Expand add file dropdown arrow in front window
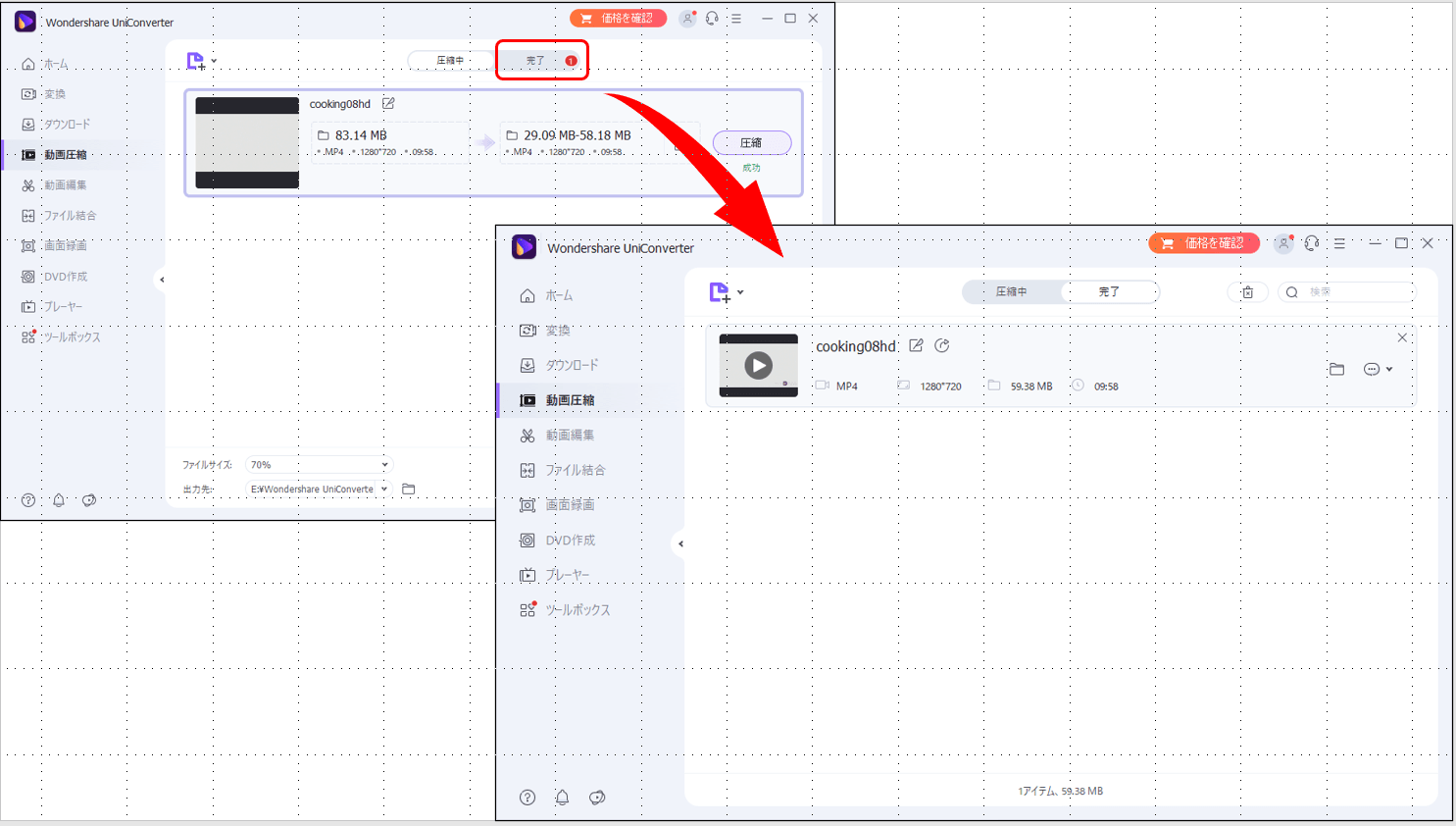The width and height of the screenshot is (1456, 826). coord(740,292)
